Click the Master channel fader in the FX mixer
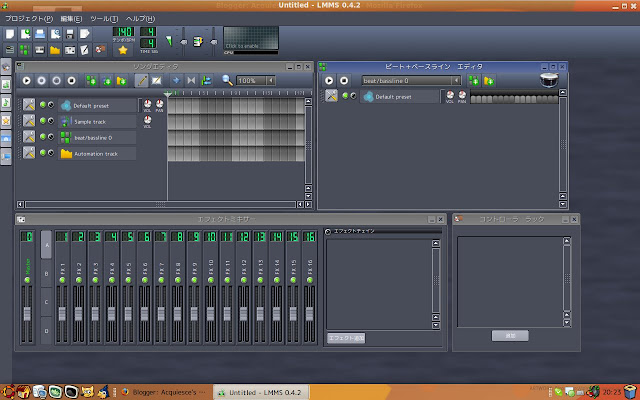 coord(28,315)
